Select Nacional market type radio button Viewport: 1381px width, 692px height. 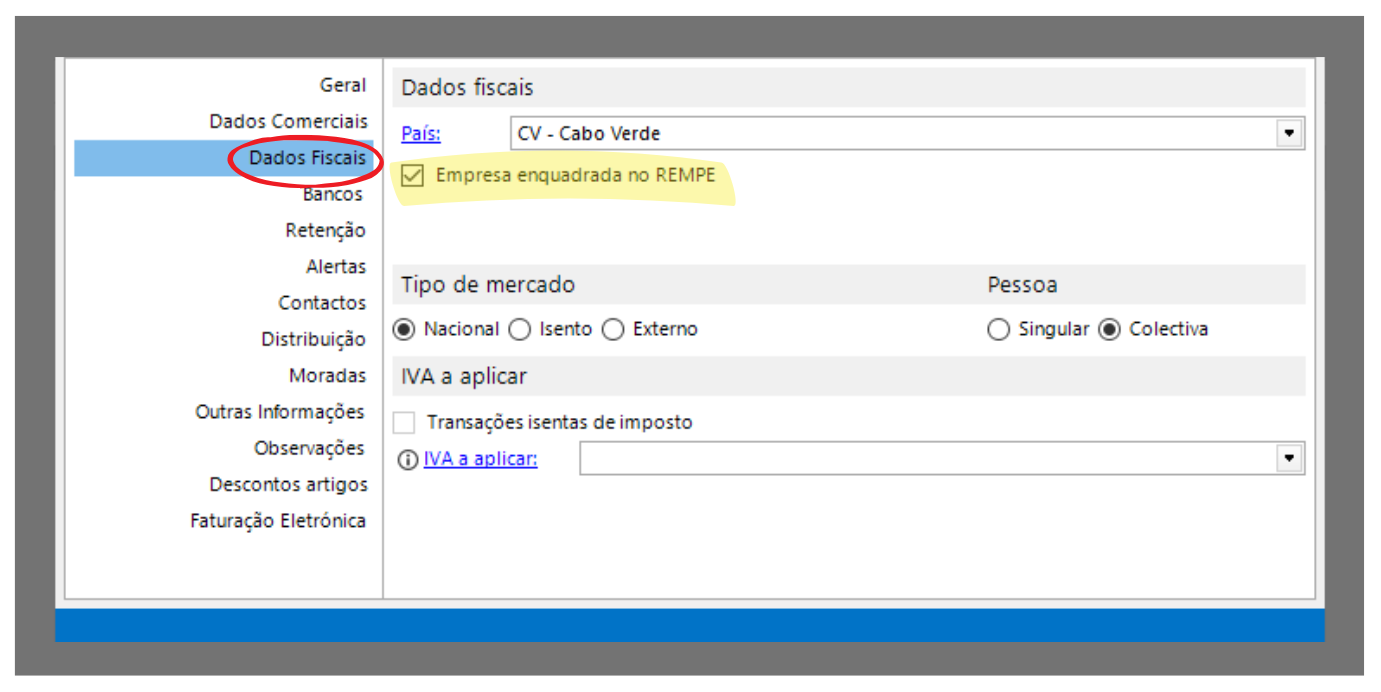click(x=404, y=329)
